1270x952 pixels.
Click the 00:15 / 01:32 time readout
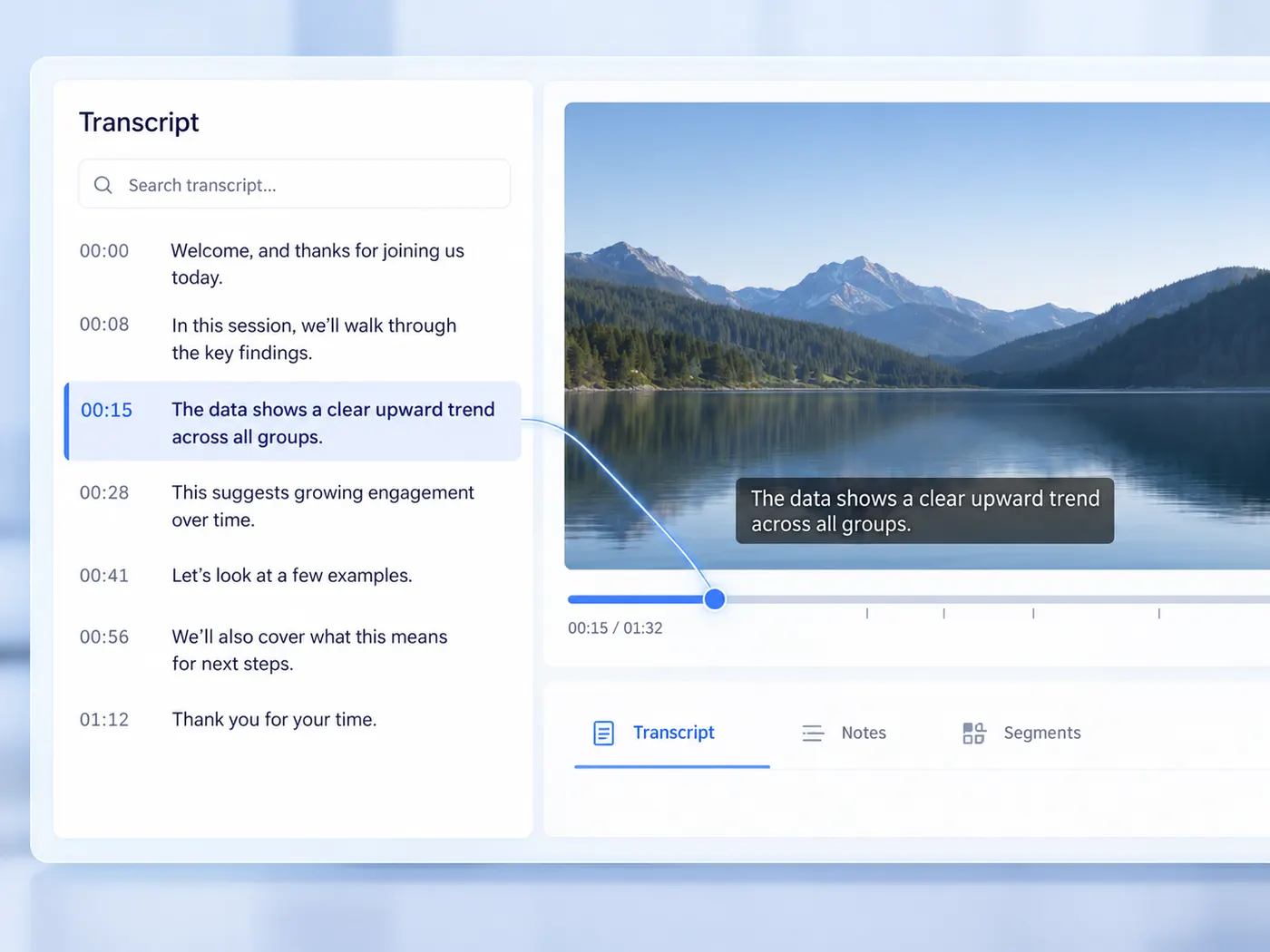coord(615,628)
